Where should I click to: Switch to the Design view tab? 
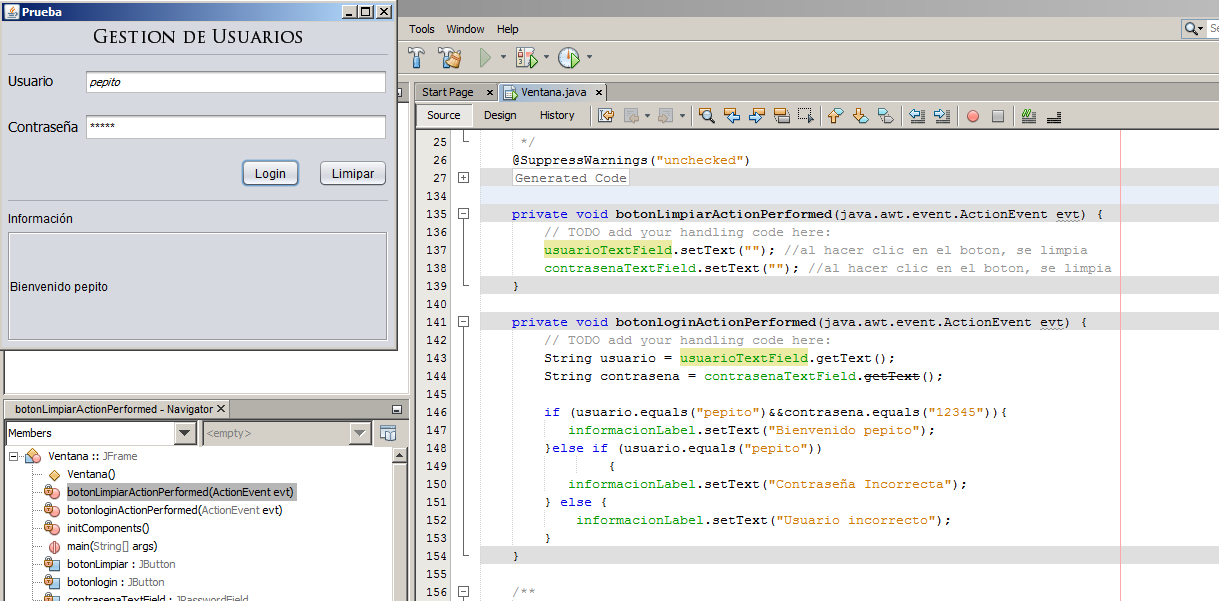(500, 115)
